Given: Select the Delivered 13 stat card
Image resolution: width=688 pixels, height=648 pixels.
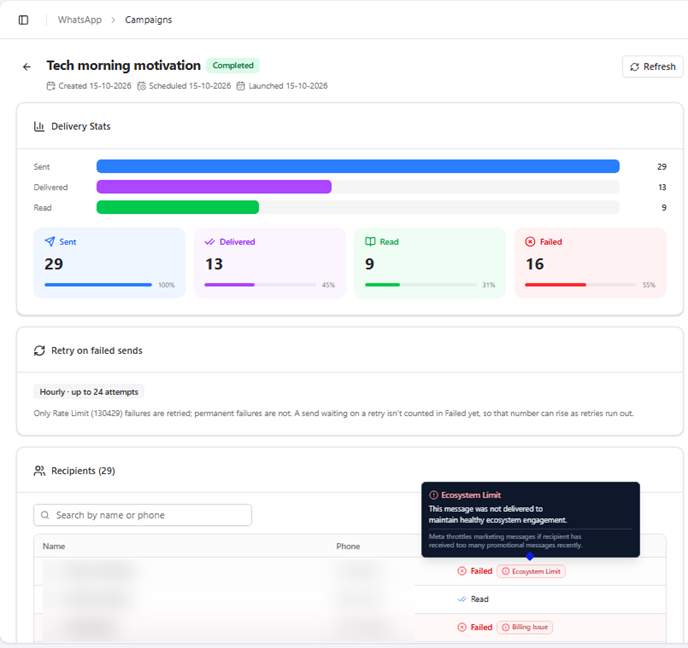Looking at the screenshot, I should pyautogui.click(x=270, y=263).
